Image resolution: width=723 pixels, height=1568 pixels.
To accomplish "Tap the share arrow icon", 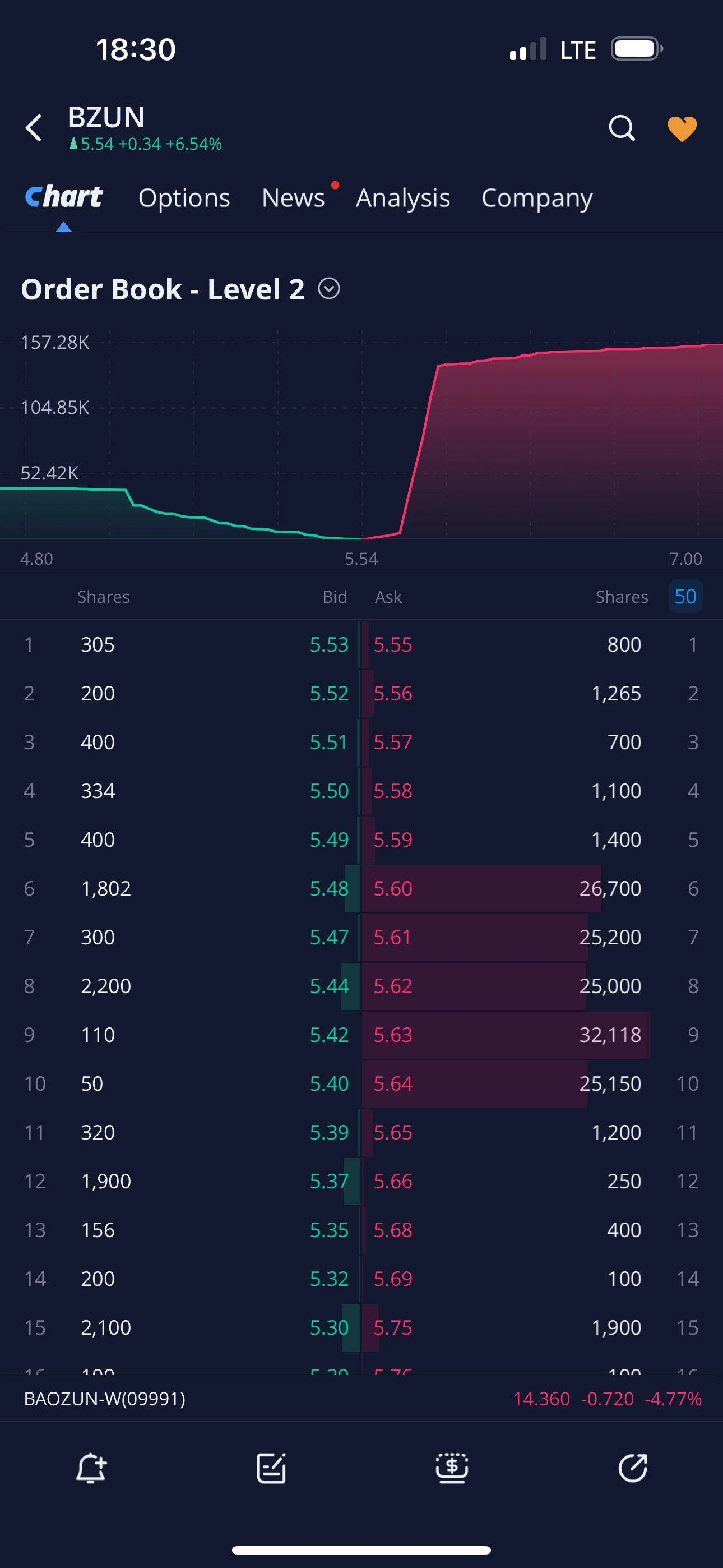I will [x=633, y=1468].
